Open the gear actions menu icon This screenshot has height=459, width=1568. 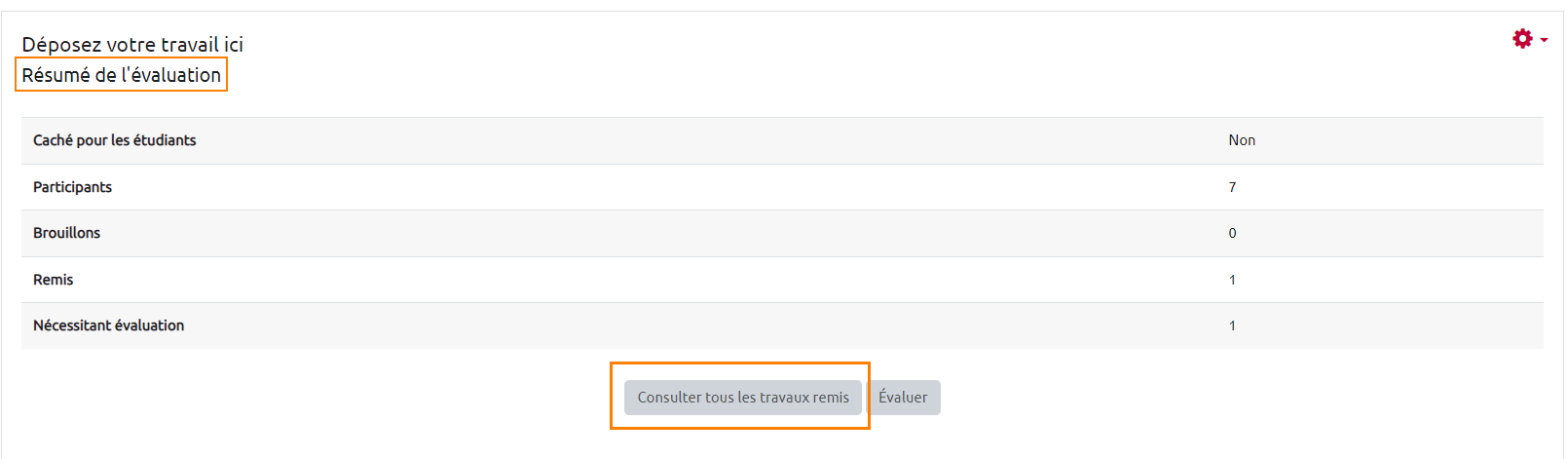click(x=1521, y=39)
